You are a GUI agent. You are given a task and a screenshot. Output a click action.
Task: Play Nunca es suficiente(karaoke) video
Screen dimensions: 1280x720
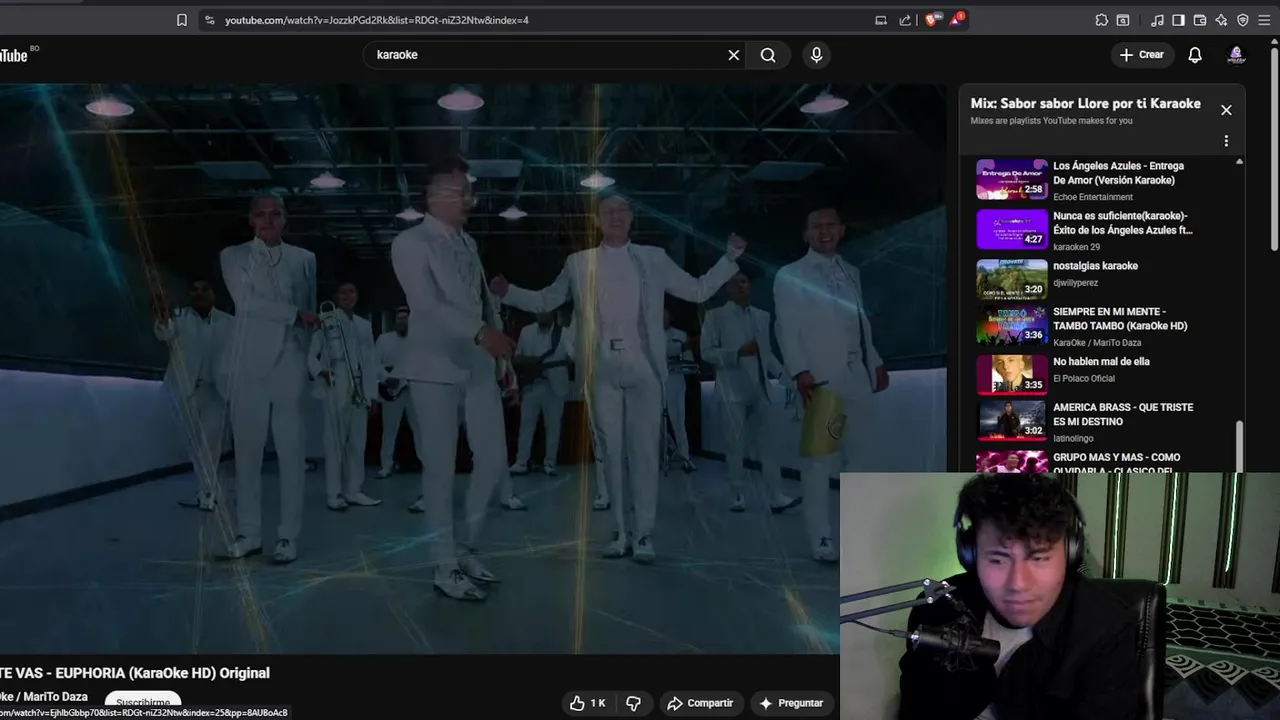(1122, 223)
